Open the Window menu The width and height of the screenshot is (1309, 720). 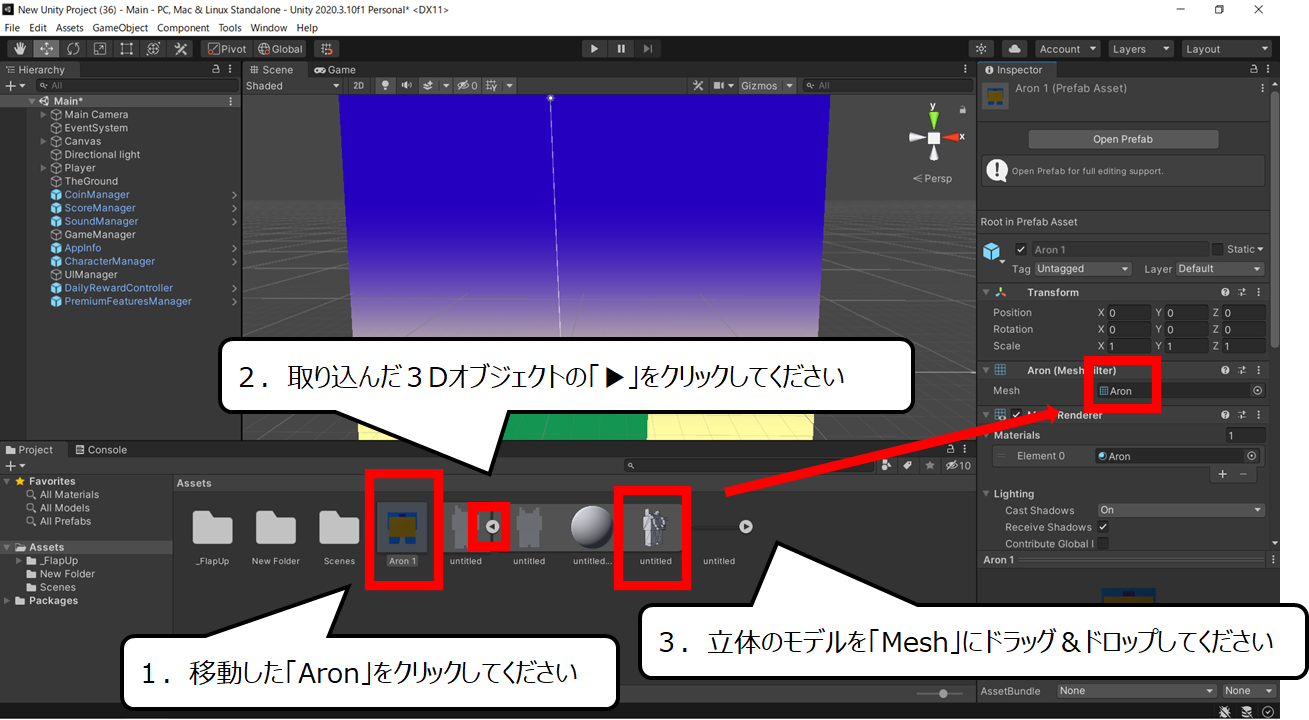pos(269,28)
